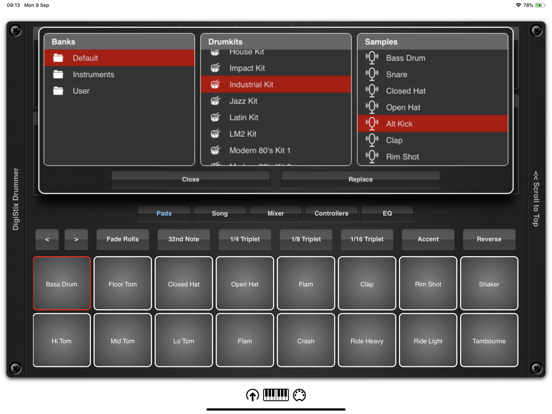The image size is (552, 414).
Task: Select the User bank
Action: pos(119,91)
